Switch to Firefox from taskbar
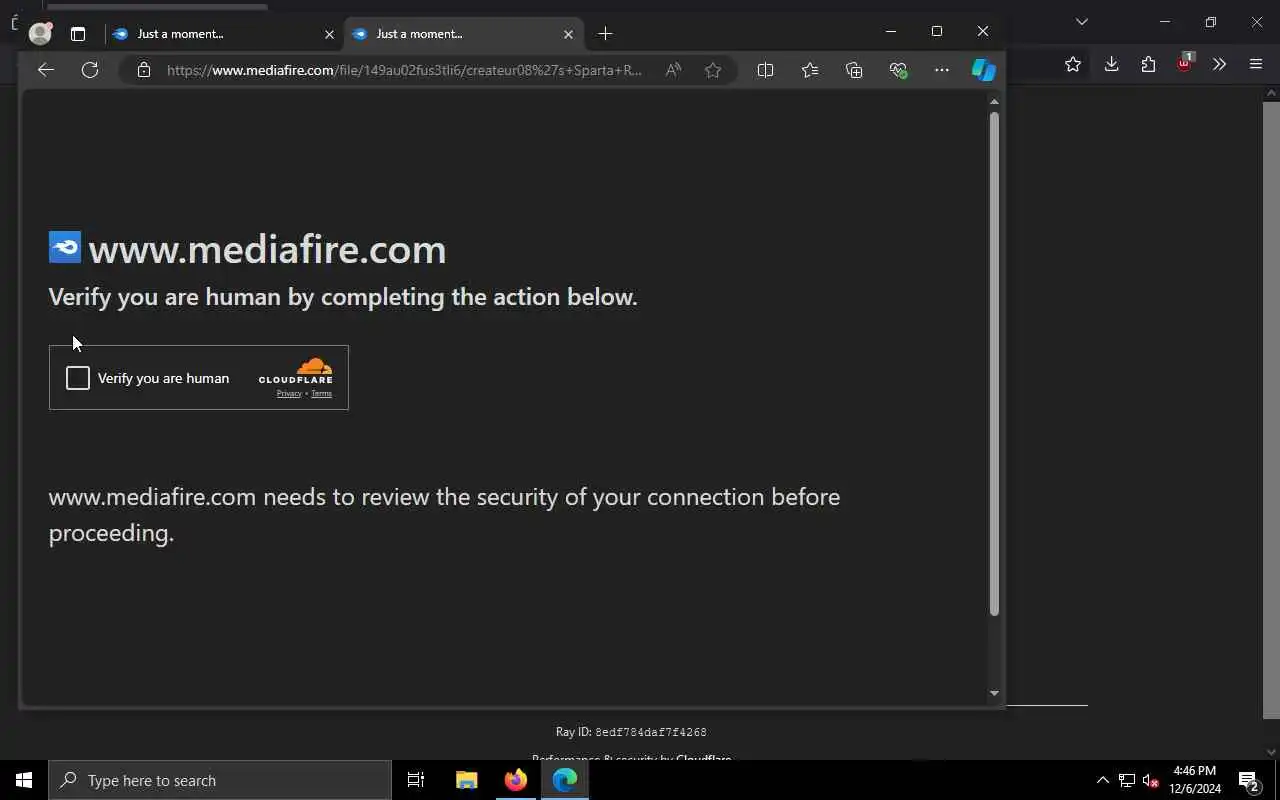Screen dimensions: 1280x800 (516, 780)
